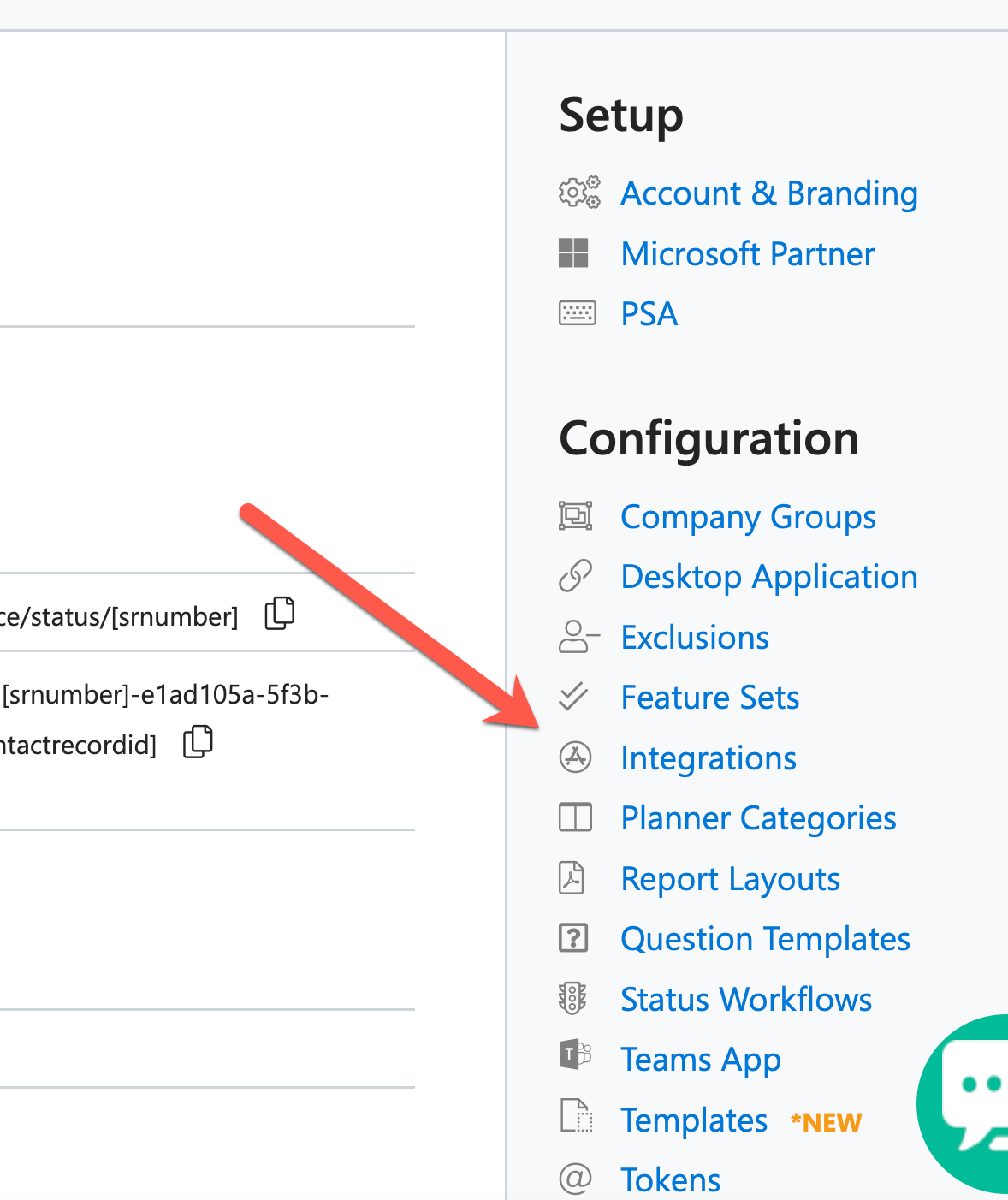Select the Desktop Application link icon

[x=575, y=576]
